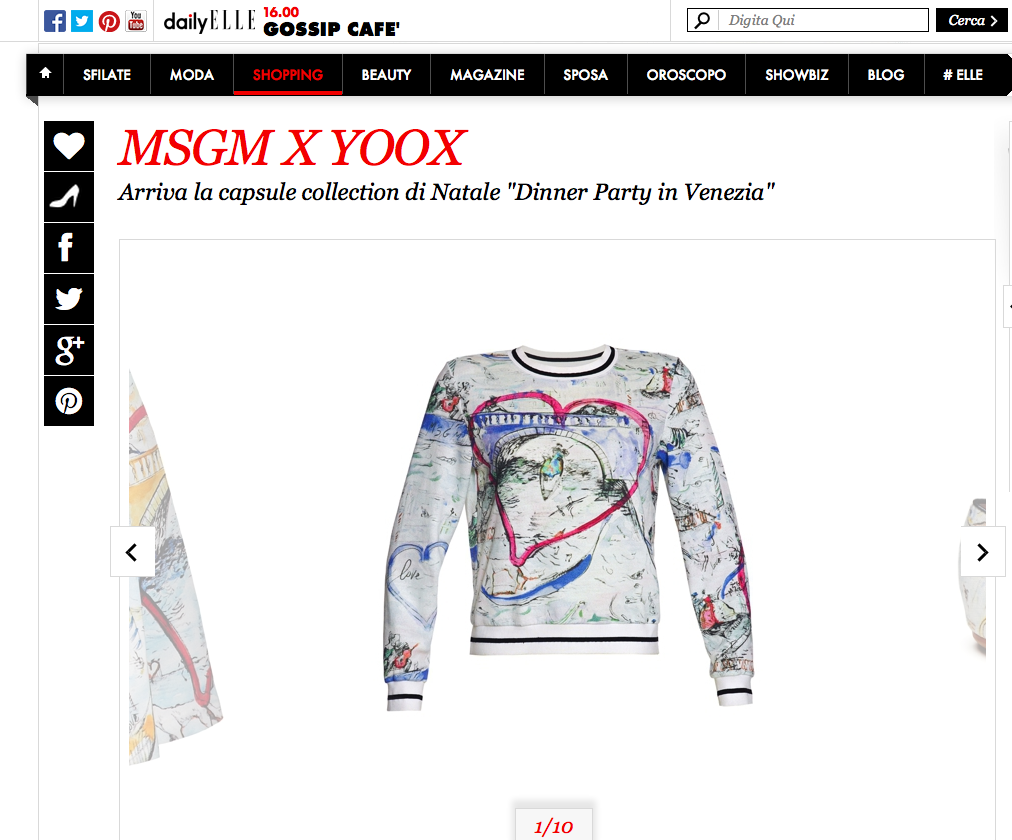
Task: Click the Pinterest icon in top header
Action: (109, 21)
